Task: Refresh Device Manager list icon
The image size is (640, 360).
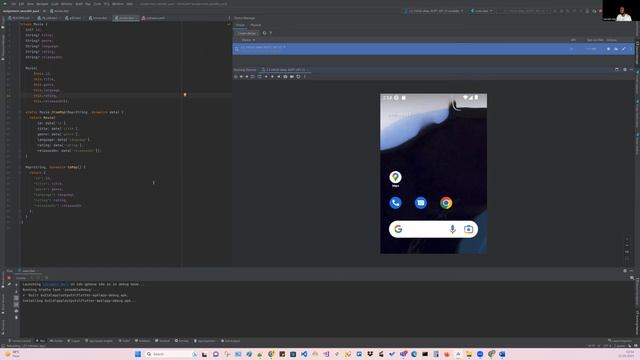Action: point(264,33)
